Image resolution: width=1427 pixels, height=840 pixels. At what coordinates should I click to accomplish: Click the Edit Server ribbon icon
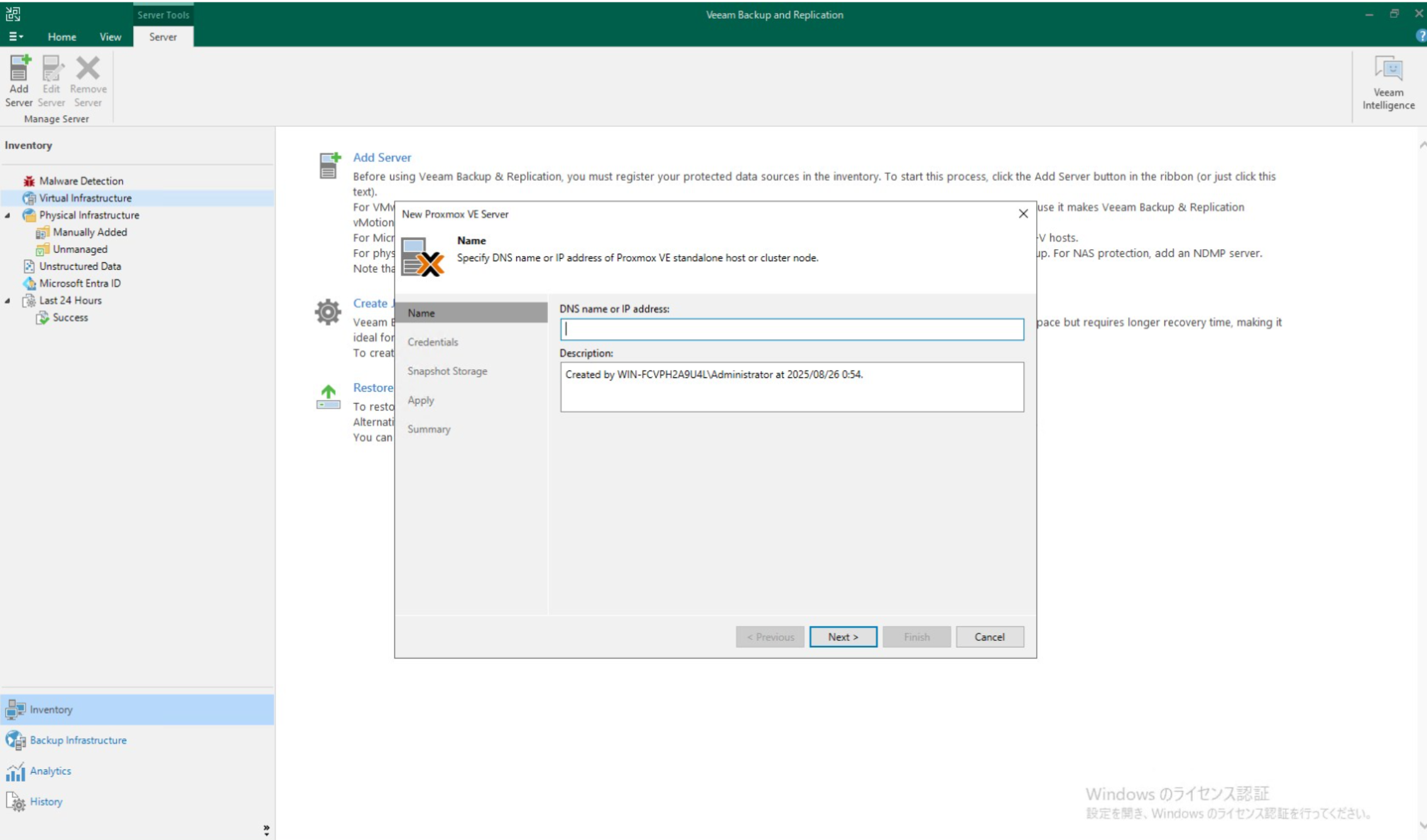(52, 69)
